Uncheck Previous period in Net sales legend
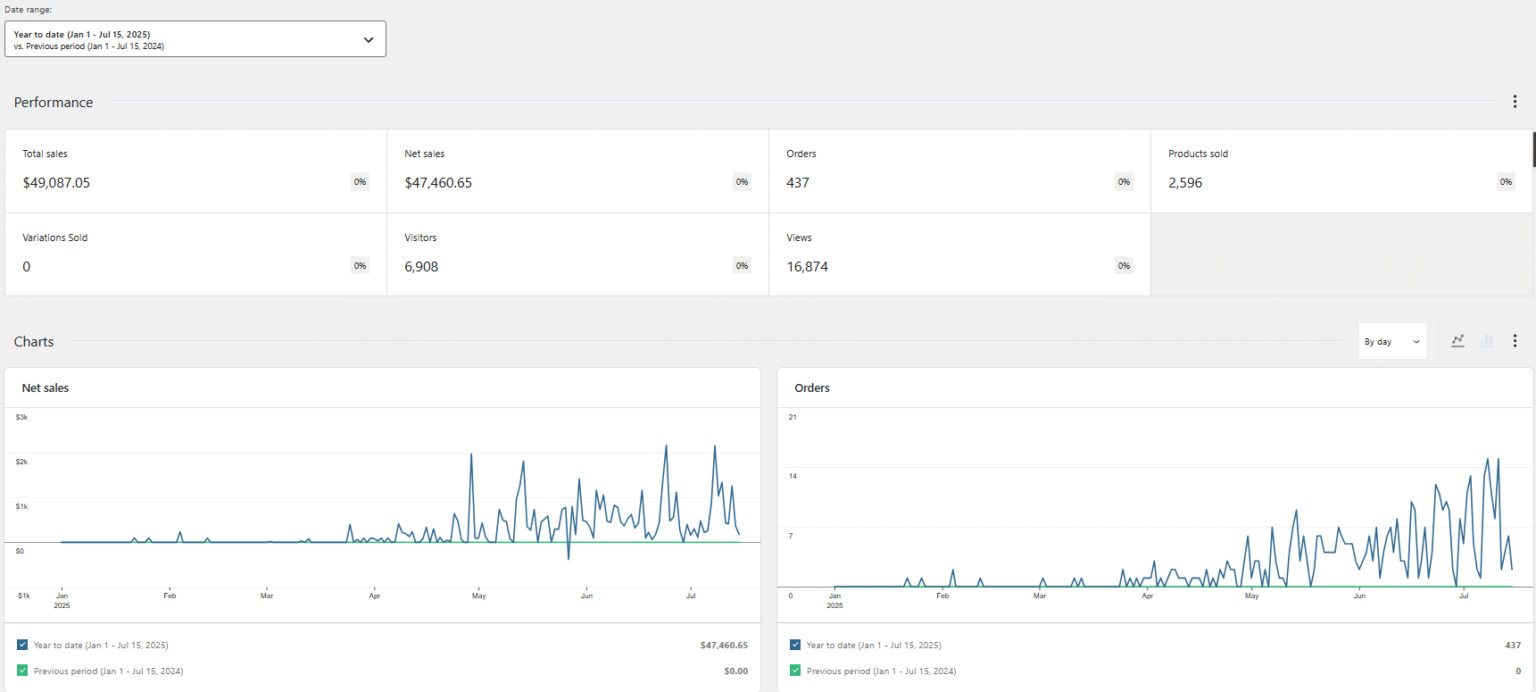 [x=22, y=671]
